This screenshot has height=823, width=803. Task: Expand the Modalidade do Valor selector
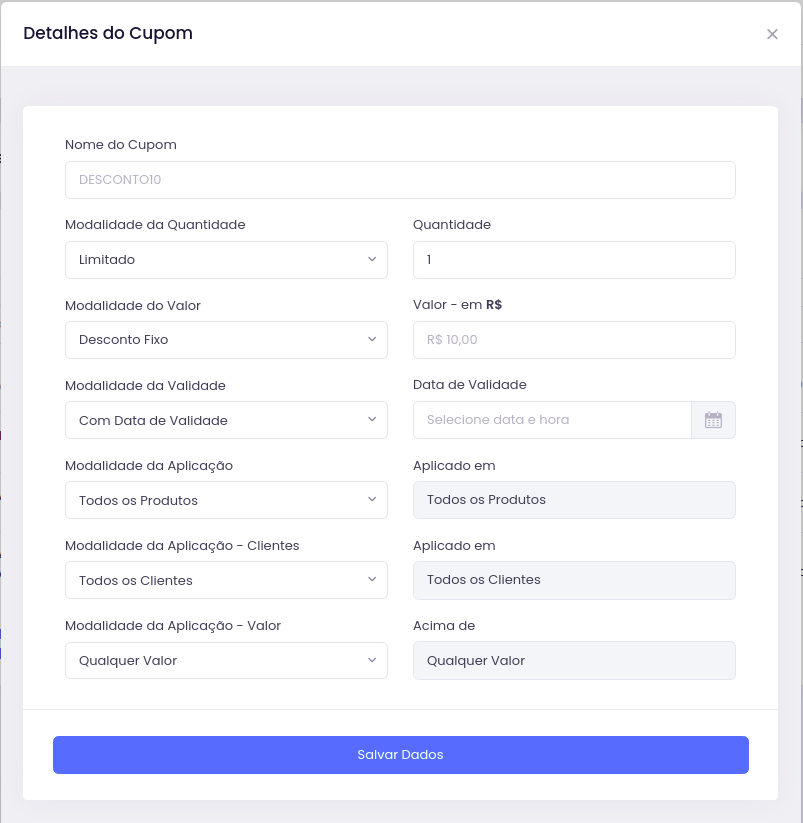coord(226,340)
